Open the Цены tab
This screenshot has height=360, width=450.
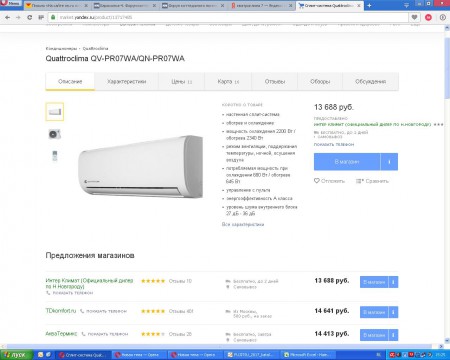point(182,81)
